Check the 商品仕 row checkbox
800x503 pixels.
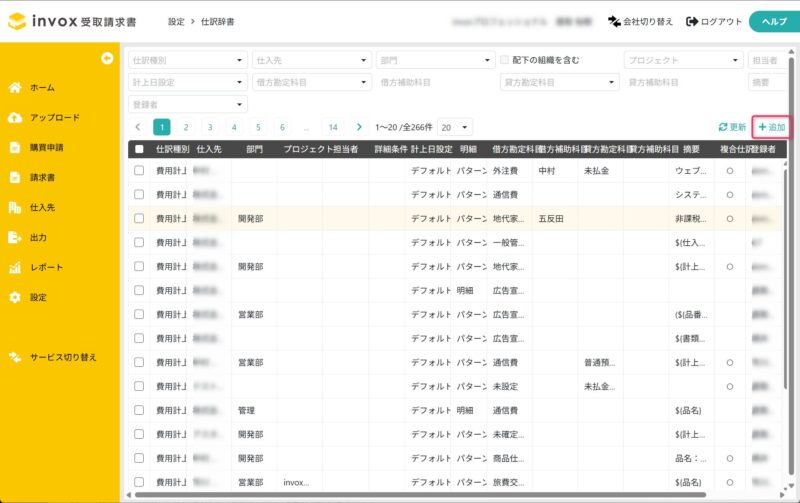tap(139, 458)
